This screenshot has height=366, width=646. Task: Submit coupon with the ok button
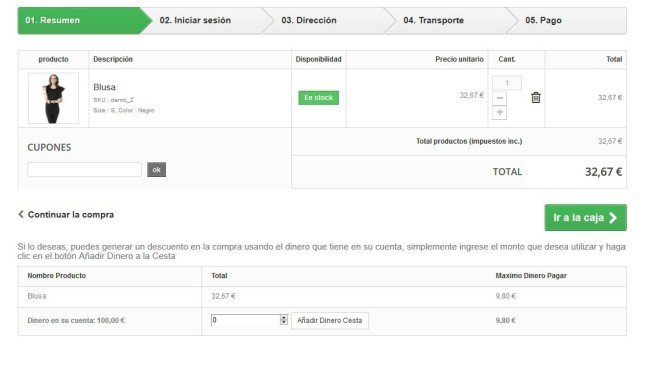pyautogui.click(x=157, y=169)
